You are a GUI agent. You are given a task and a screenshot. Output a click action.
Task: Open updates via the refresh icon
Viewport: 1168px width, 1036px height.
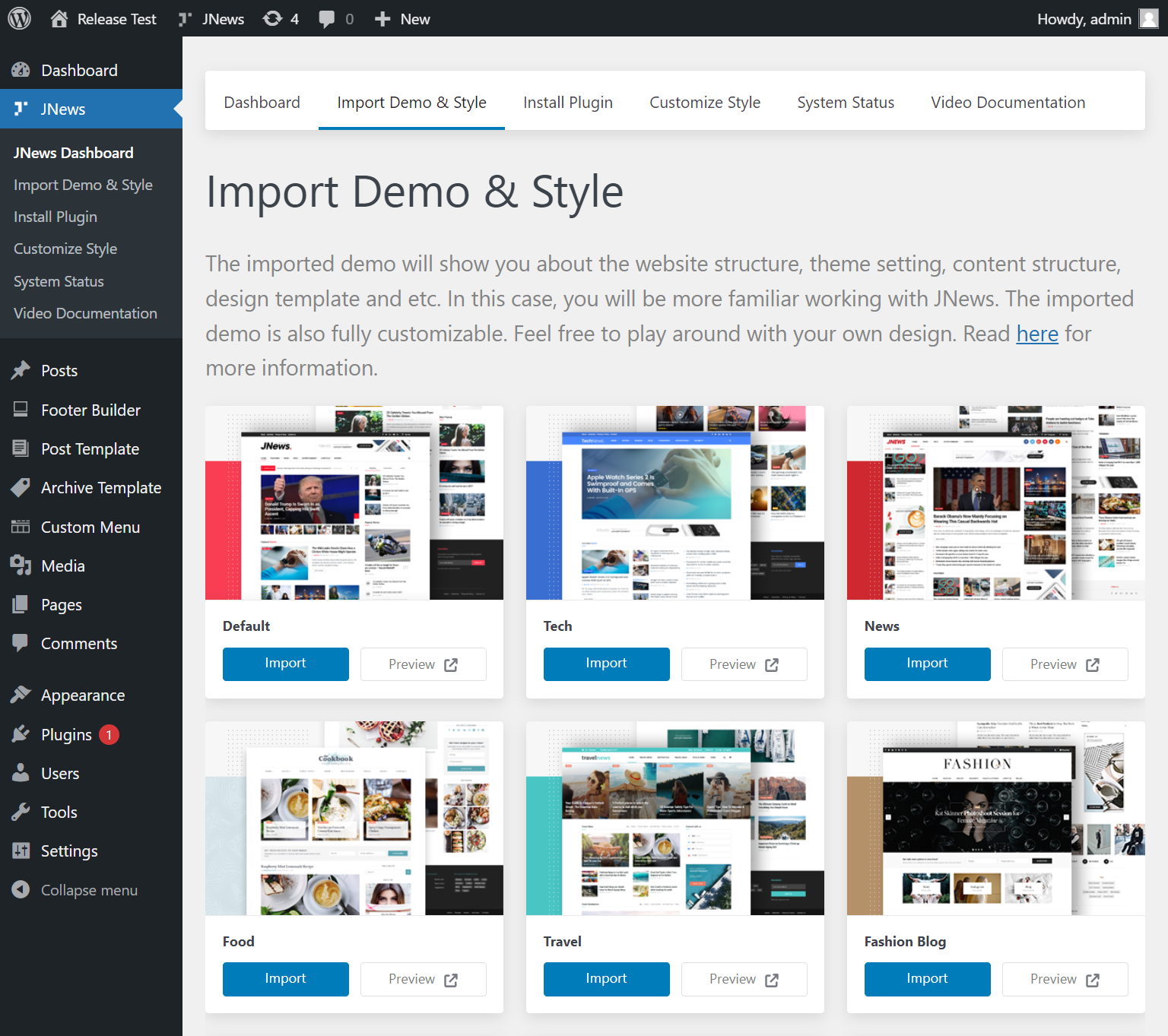tap(272, 18)
